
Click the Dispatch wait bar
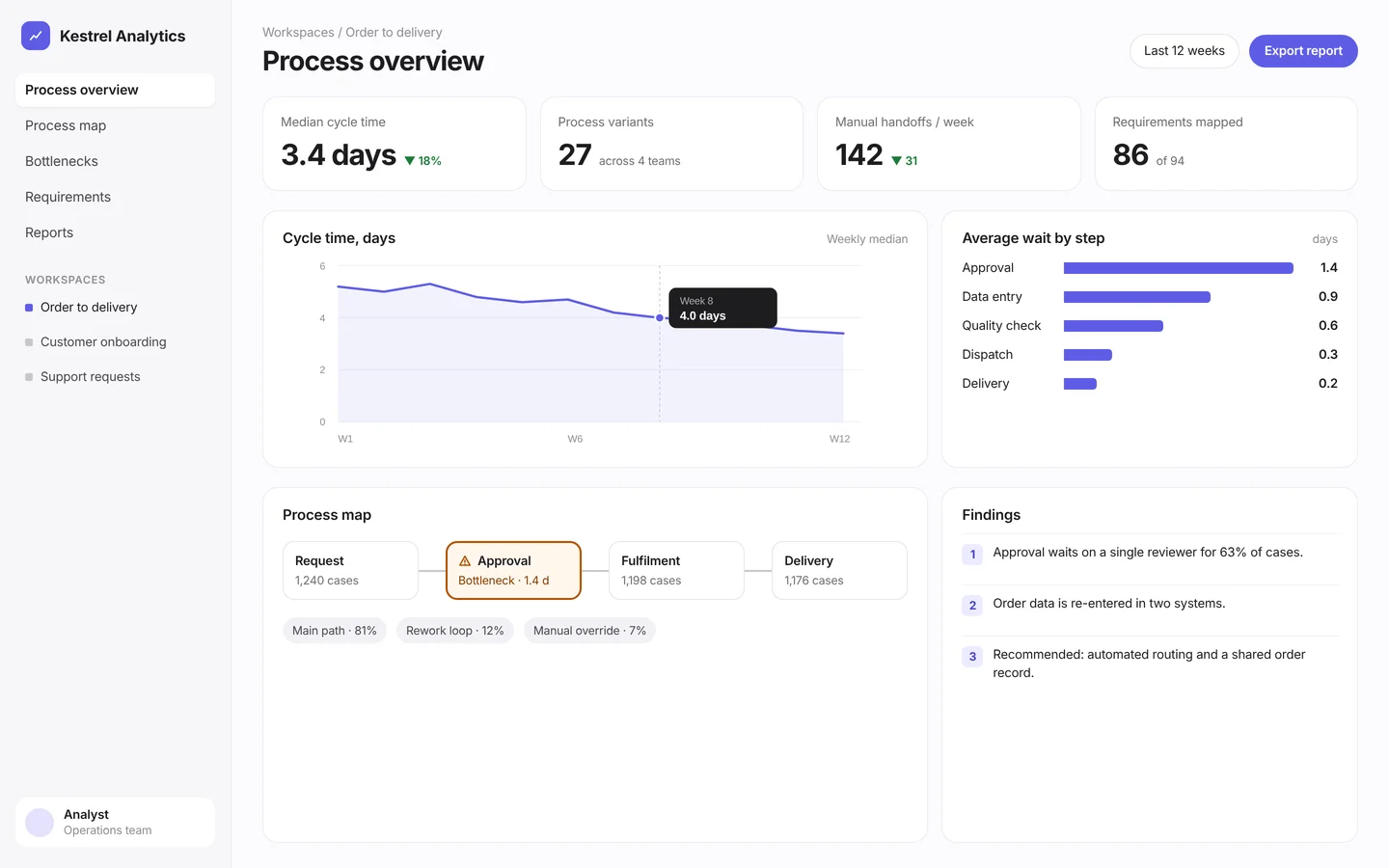(x=1087, y=355)
